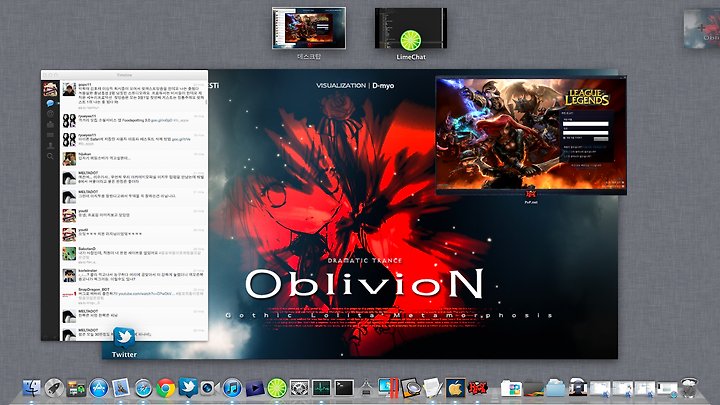
Task: Open the App Store Dock icon
Action: [x=99, y=388]
